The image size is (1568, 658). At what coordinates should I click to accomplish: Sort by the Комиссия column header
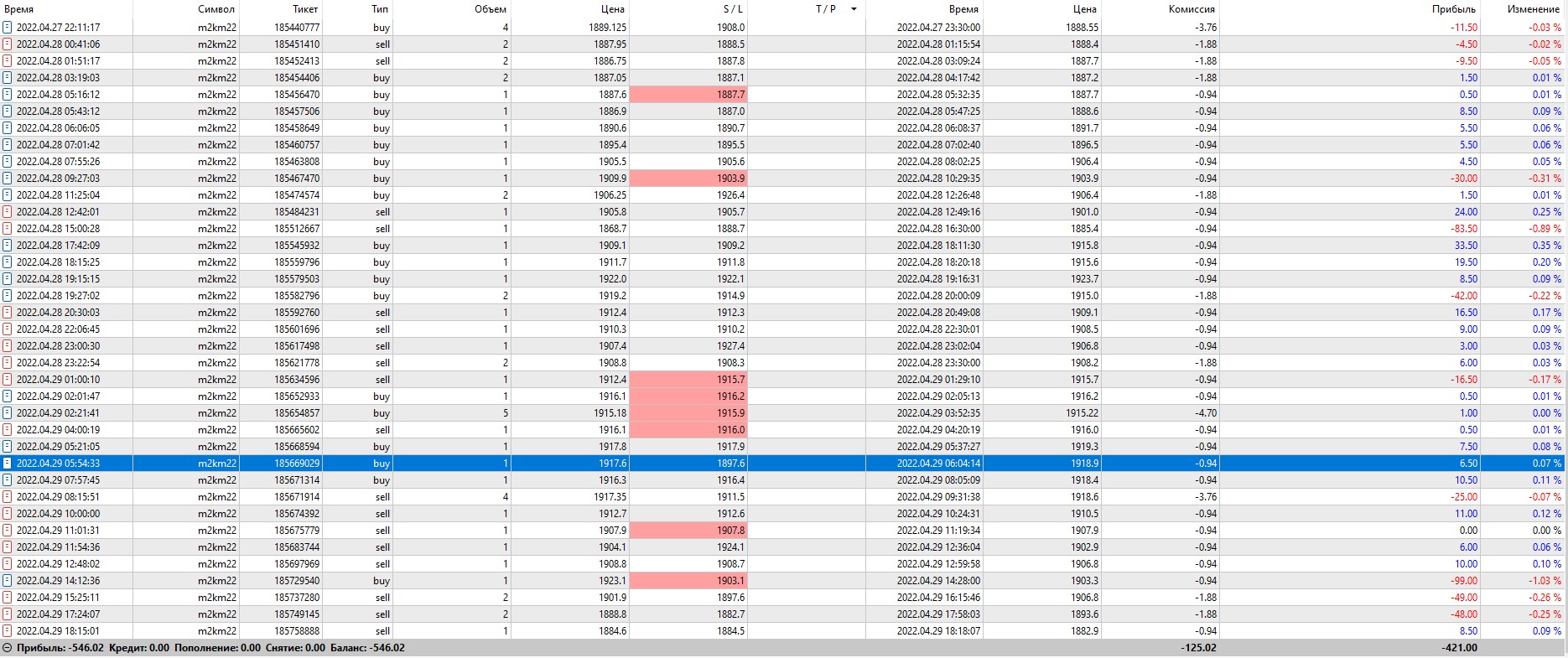tap(1192, 9)
